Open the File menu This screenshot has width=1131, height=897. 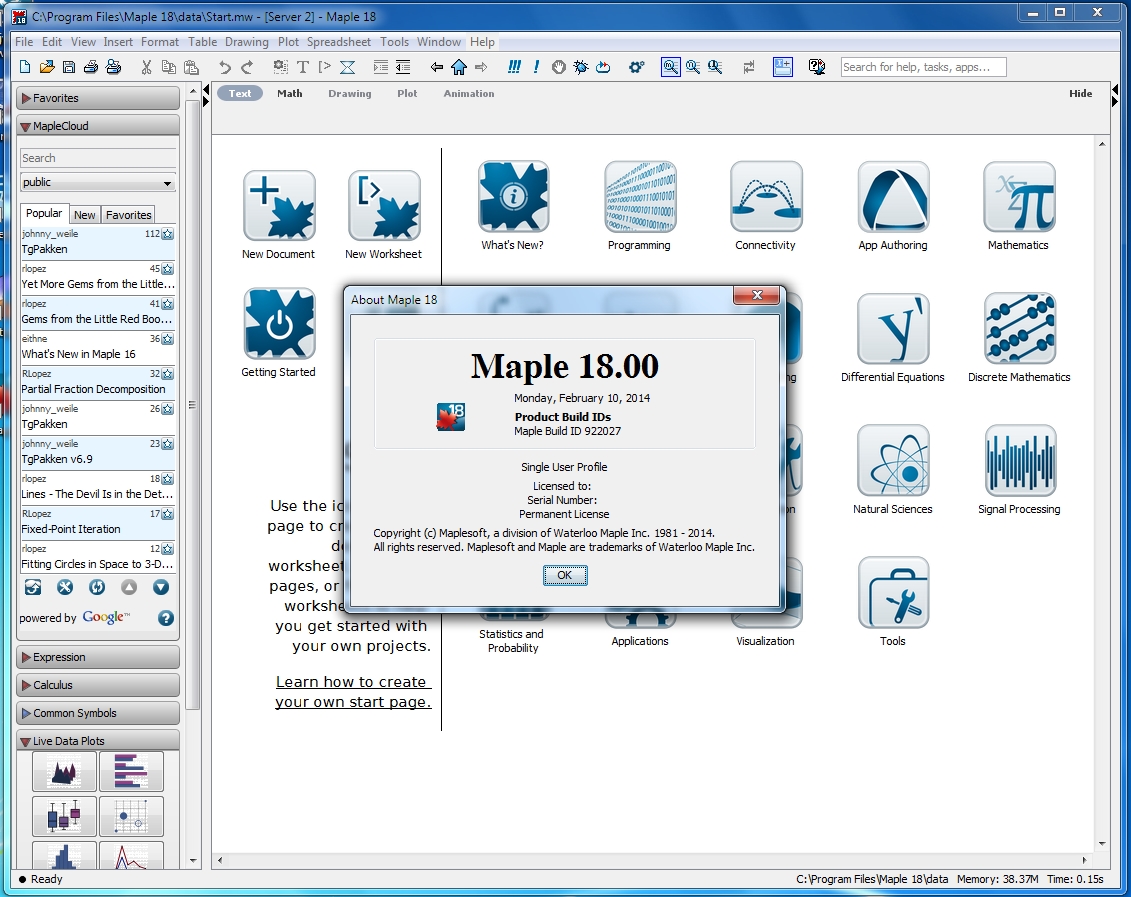(x=24, y=42)
